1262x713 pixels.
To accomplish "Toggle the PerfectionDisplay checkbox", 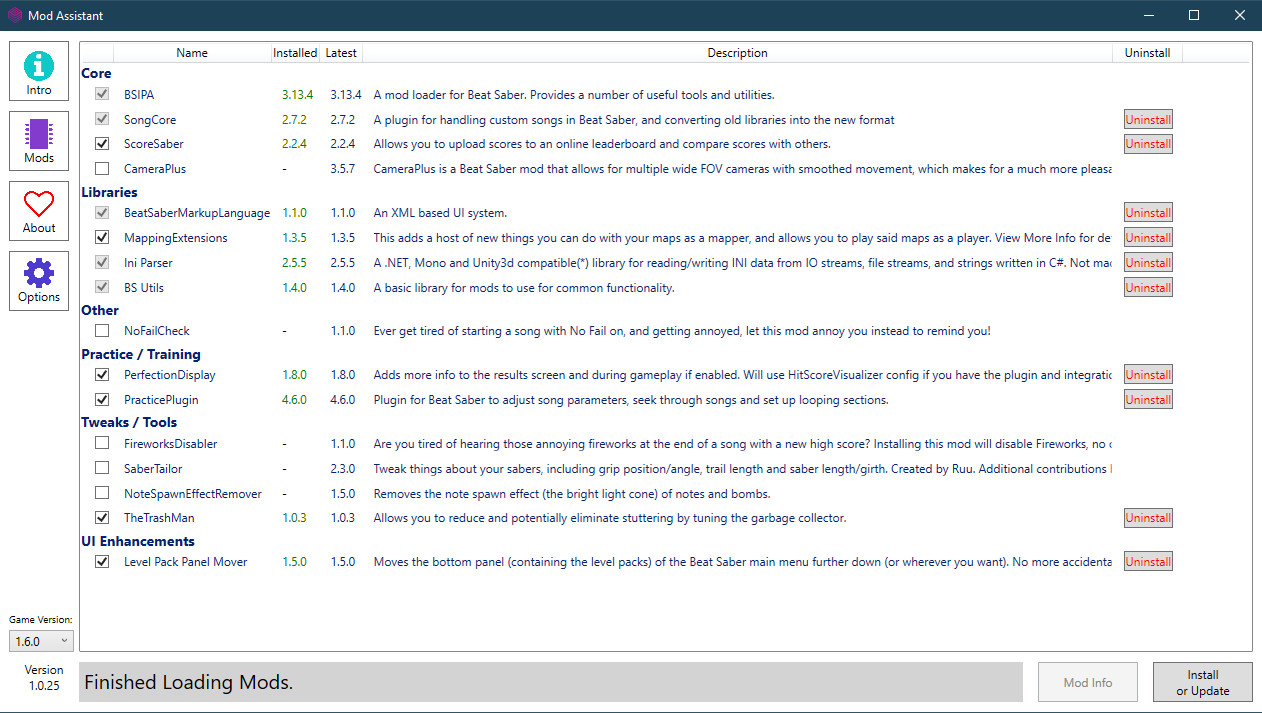I will [x=102, y=375].
